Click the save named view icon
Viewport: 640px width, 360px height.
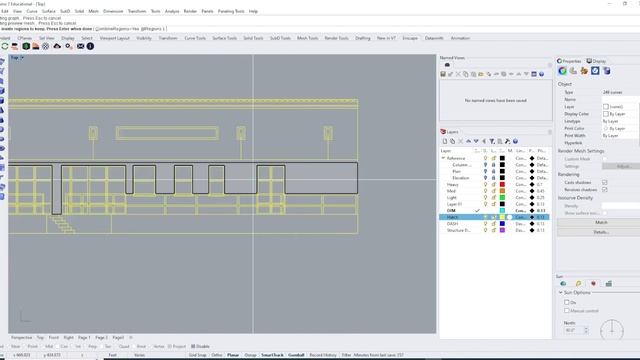pyautogui.click(x=443, y=74)
